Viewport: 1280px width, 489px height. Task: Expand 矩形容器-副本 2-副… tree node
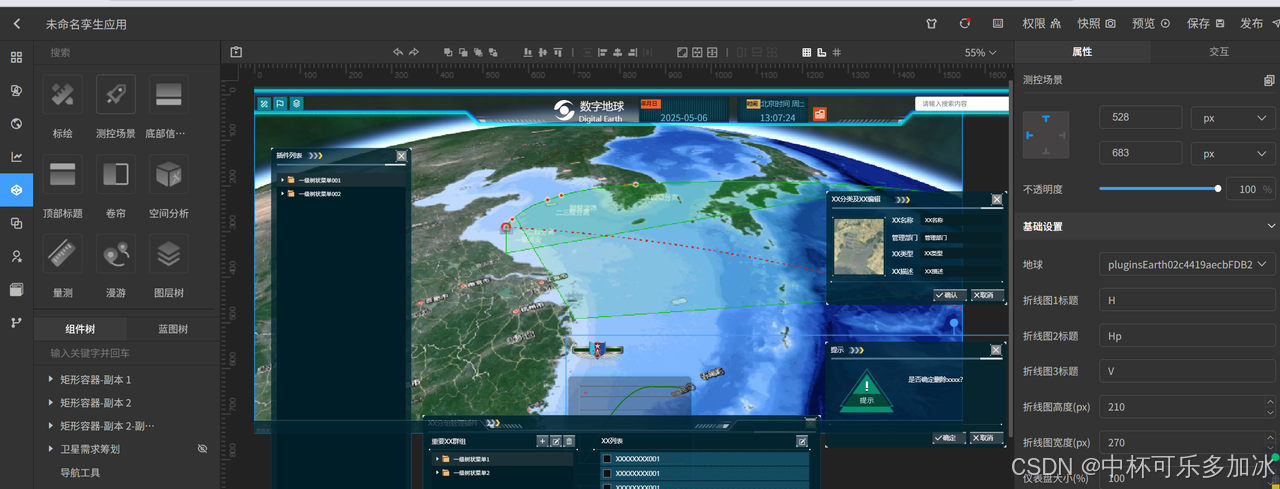51,426
